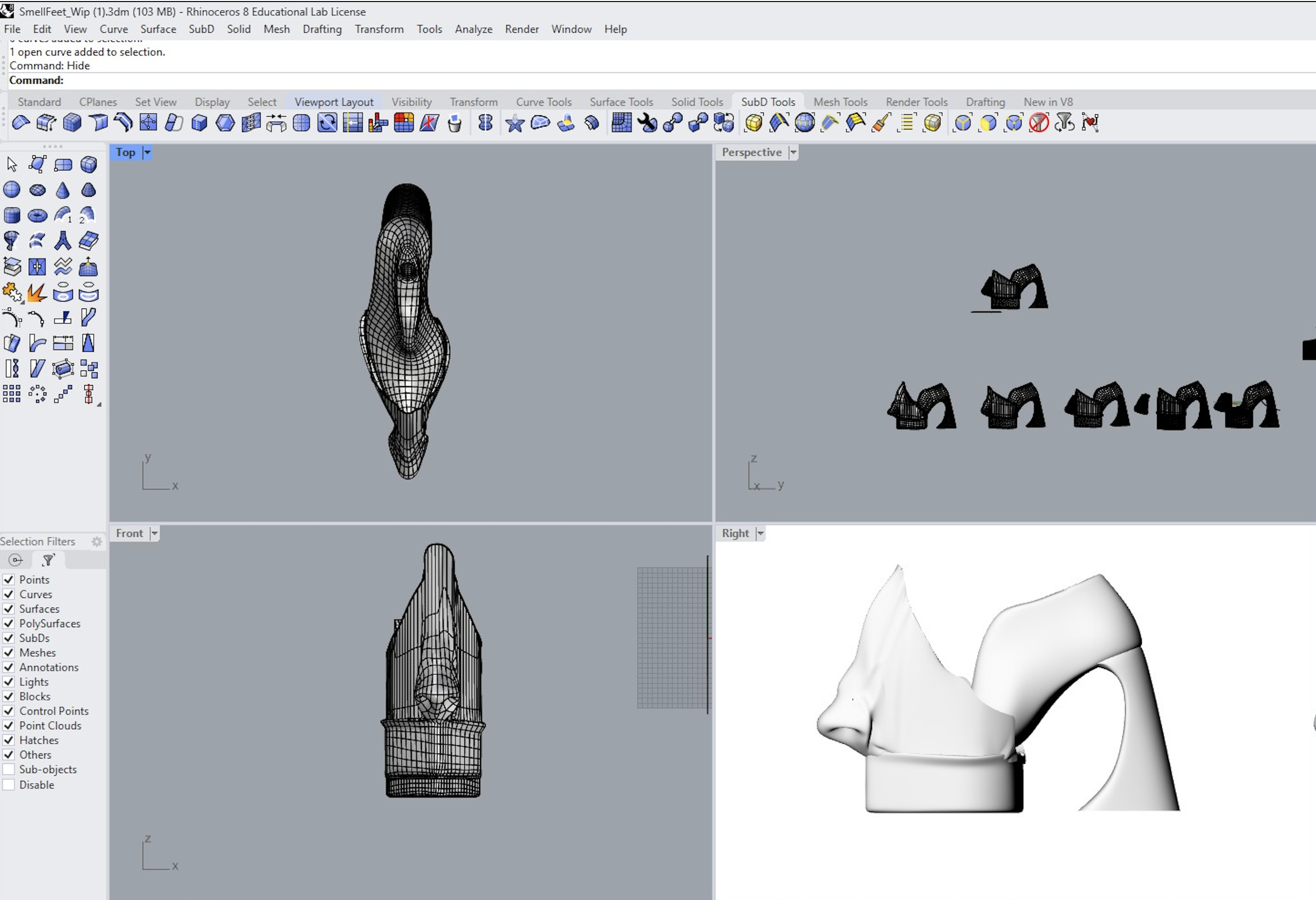Screen dimensions: 1316x900
Task: Click the trash bucket icon in the toolbar
Action: click(x=454, y=123)
